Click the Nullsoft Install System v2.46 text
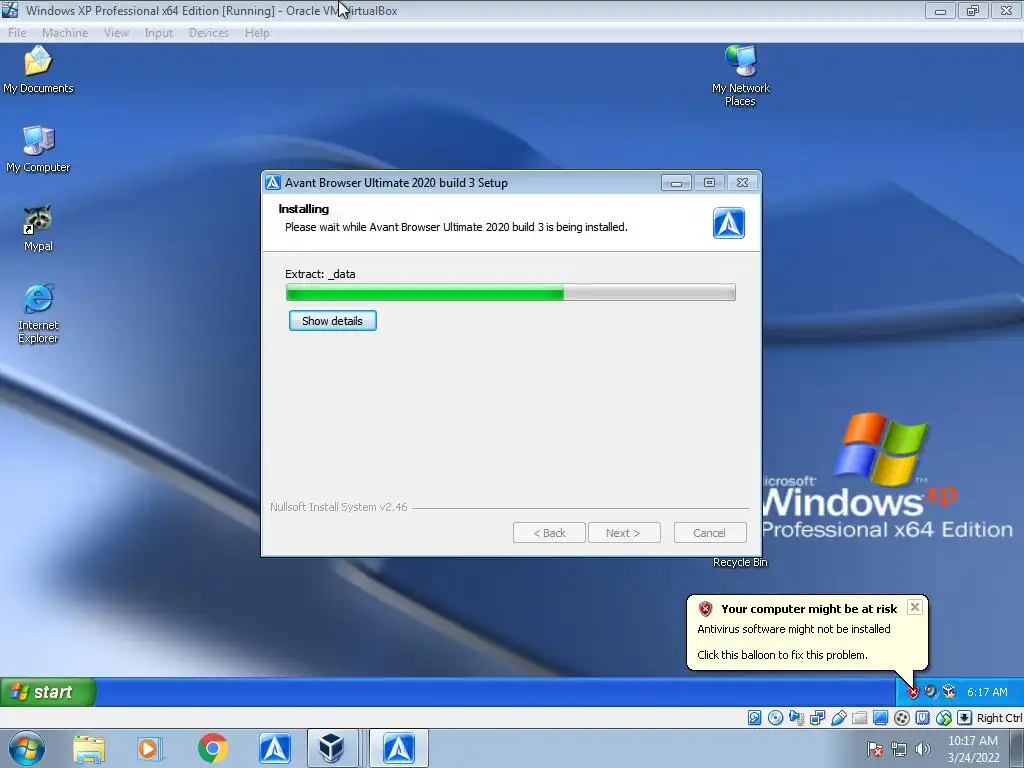This screenshot has width=1024, height=768. [x=338, y=507]
